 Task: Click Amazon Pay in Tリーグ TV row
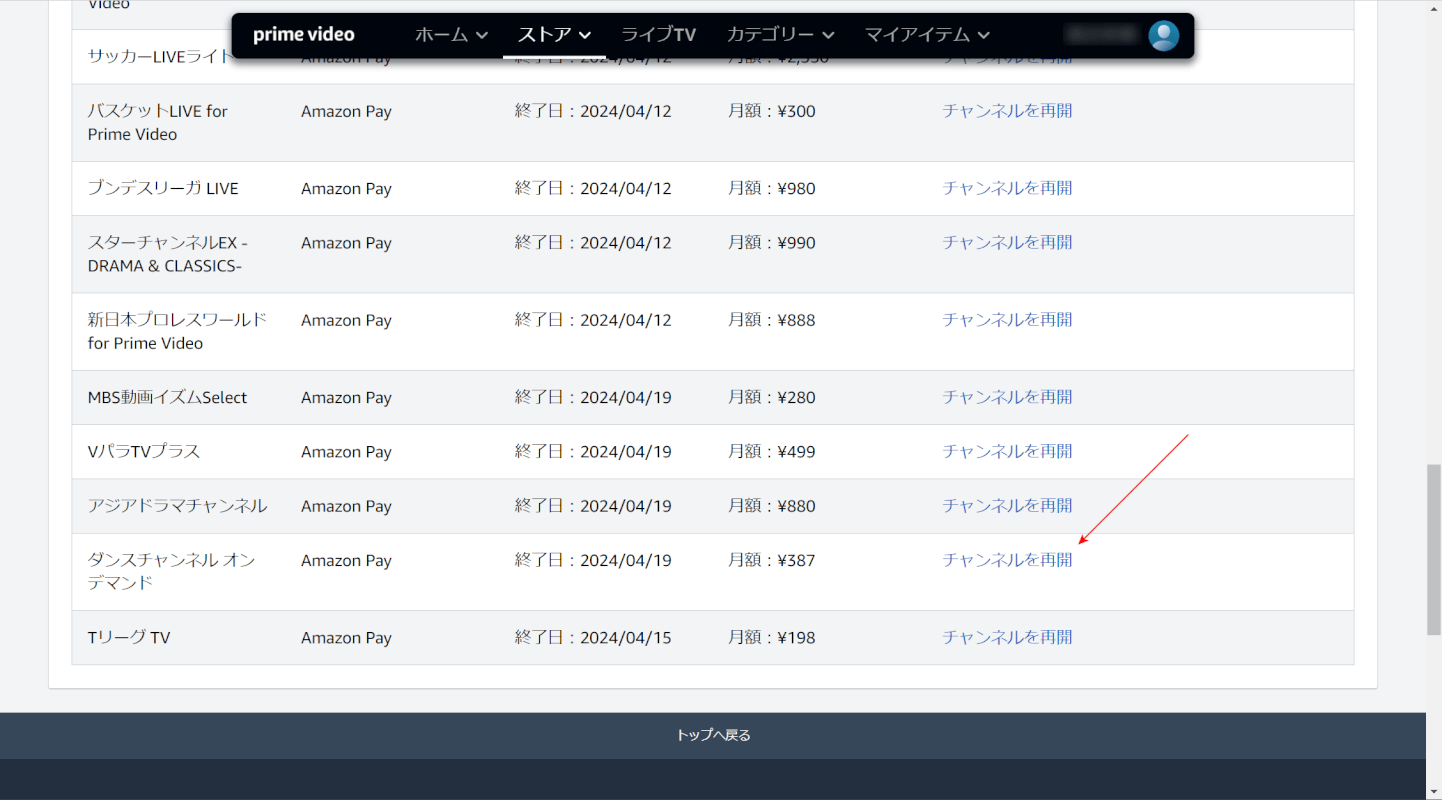(x=346, y=638)
